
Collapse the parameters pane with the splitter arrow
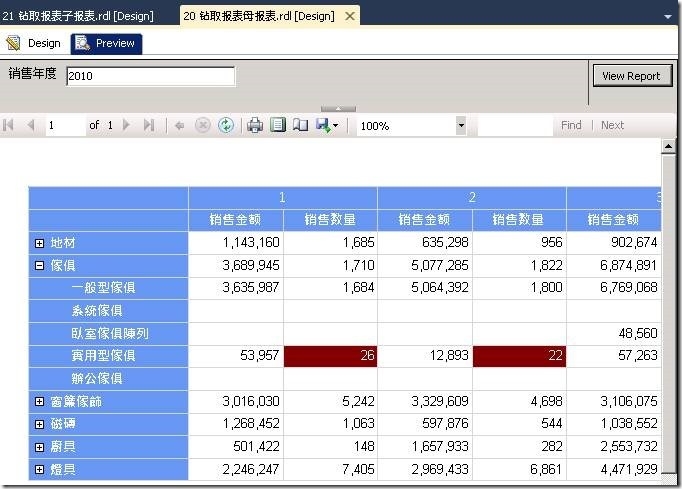tap(338, 108)
